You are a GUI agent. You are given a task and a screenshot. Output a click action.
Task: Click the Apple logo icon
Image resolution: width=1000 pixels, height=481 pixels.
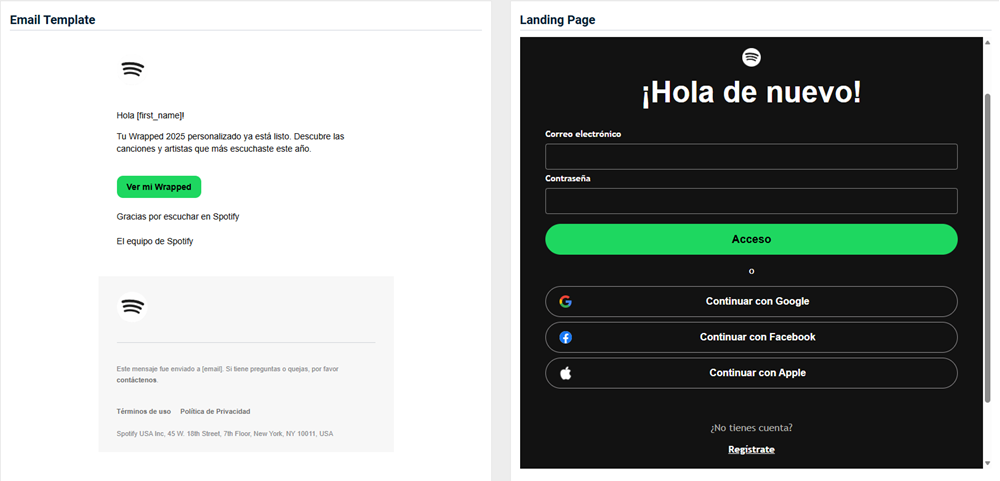(566, 373)
